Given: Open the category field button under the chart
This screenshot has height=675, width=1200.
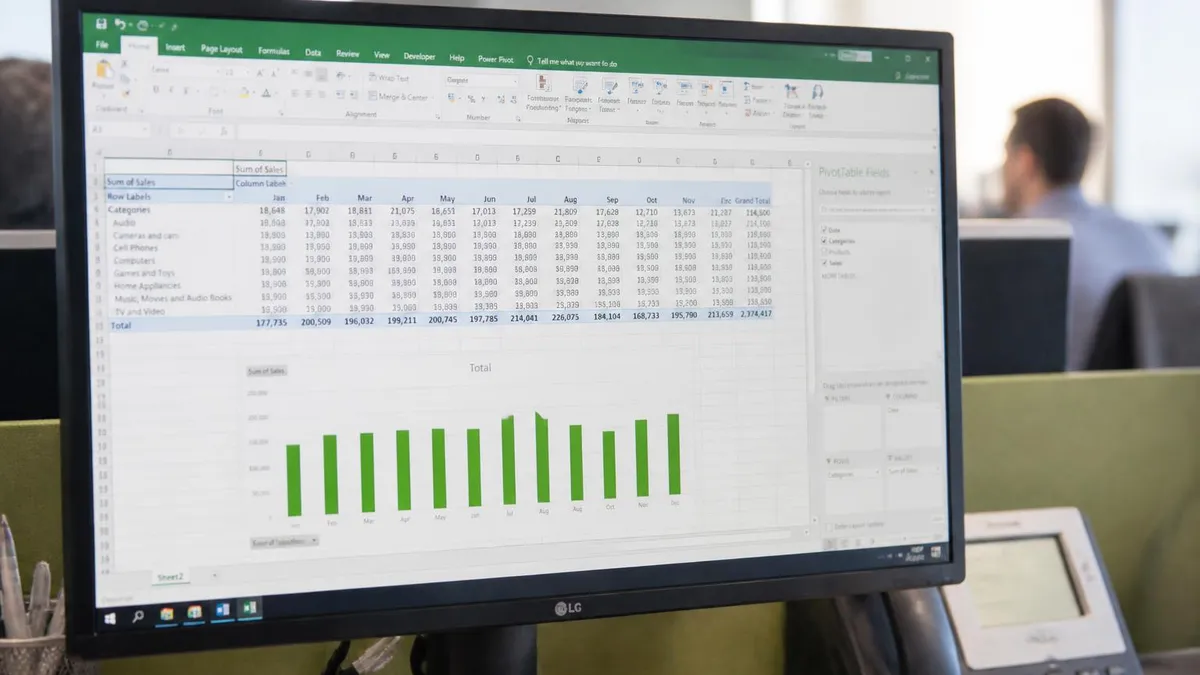Looking at the screenshot, I should [x=284, y=541].
